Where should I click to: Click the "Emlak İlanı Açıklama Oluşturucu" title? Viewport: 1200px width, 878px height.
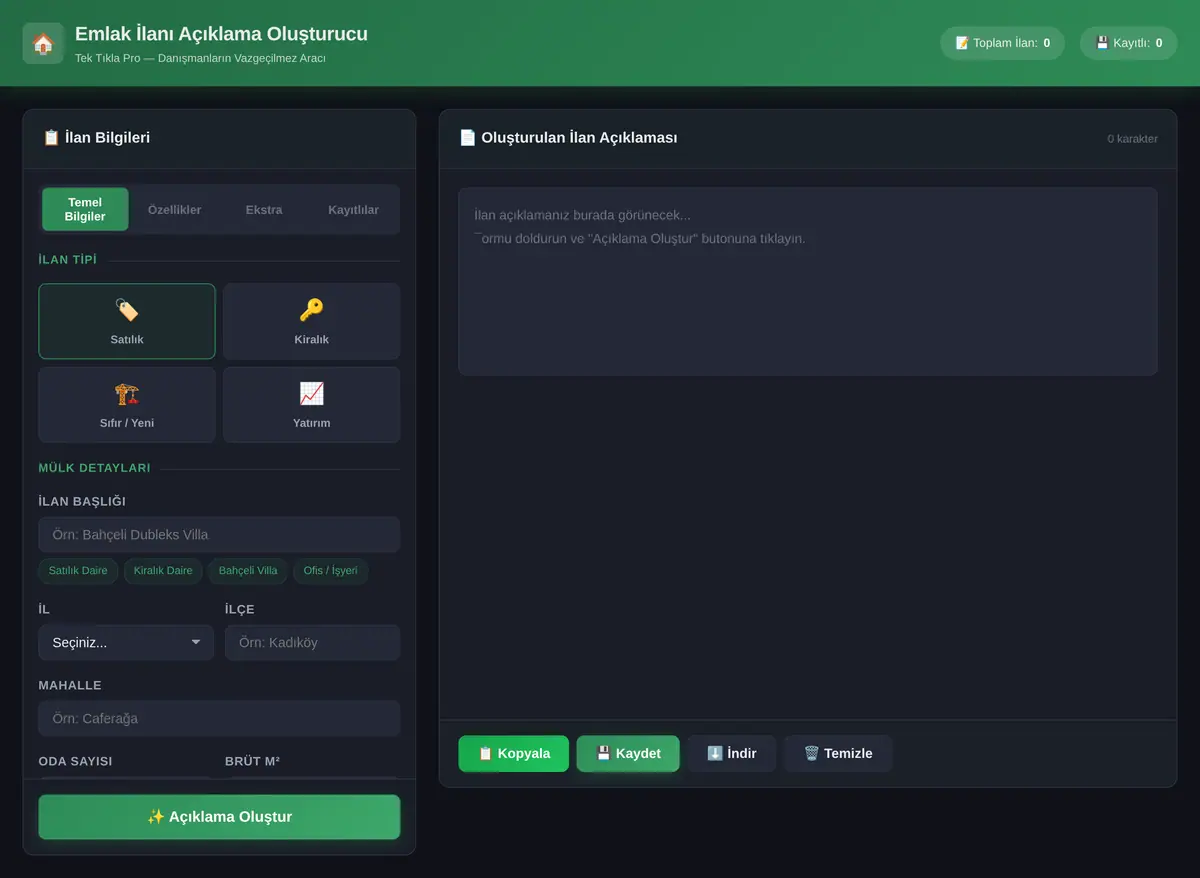click(221, 34)
